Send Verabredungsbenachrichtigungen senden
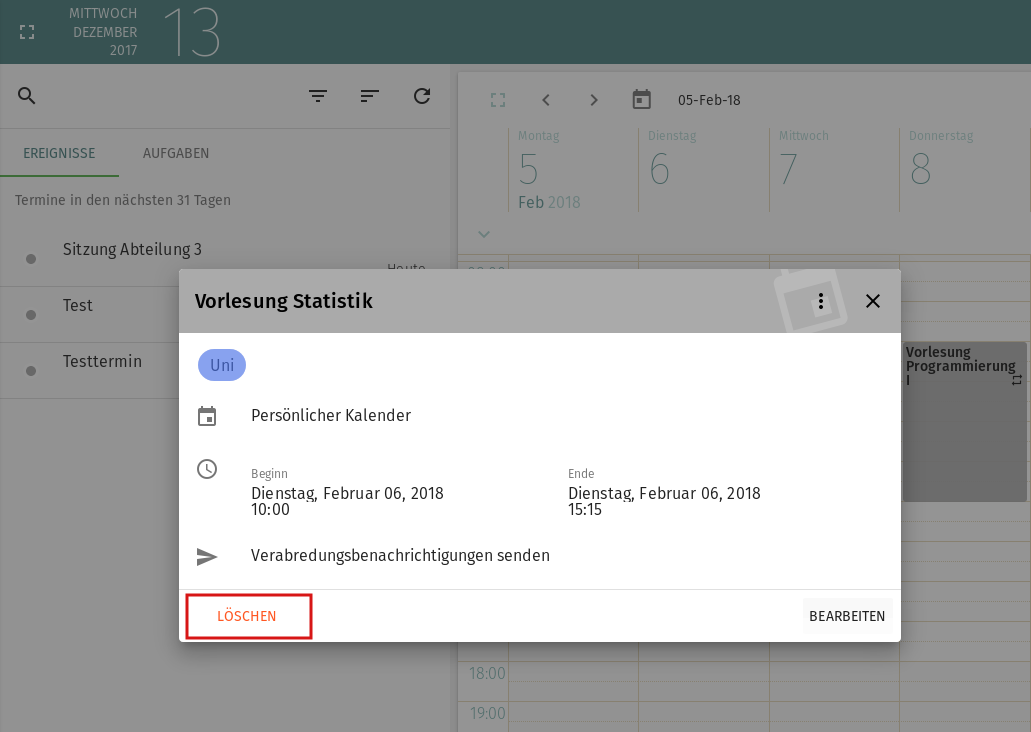Screen dimensions: 1031x732 click(400, 556)
